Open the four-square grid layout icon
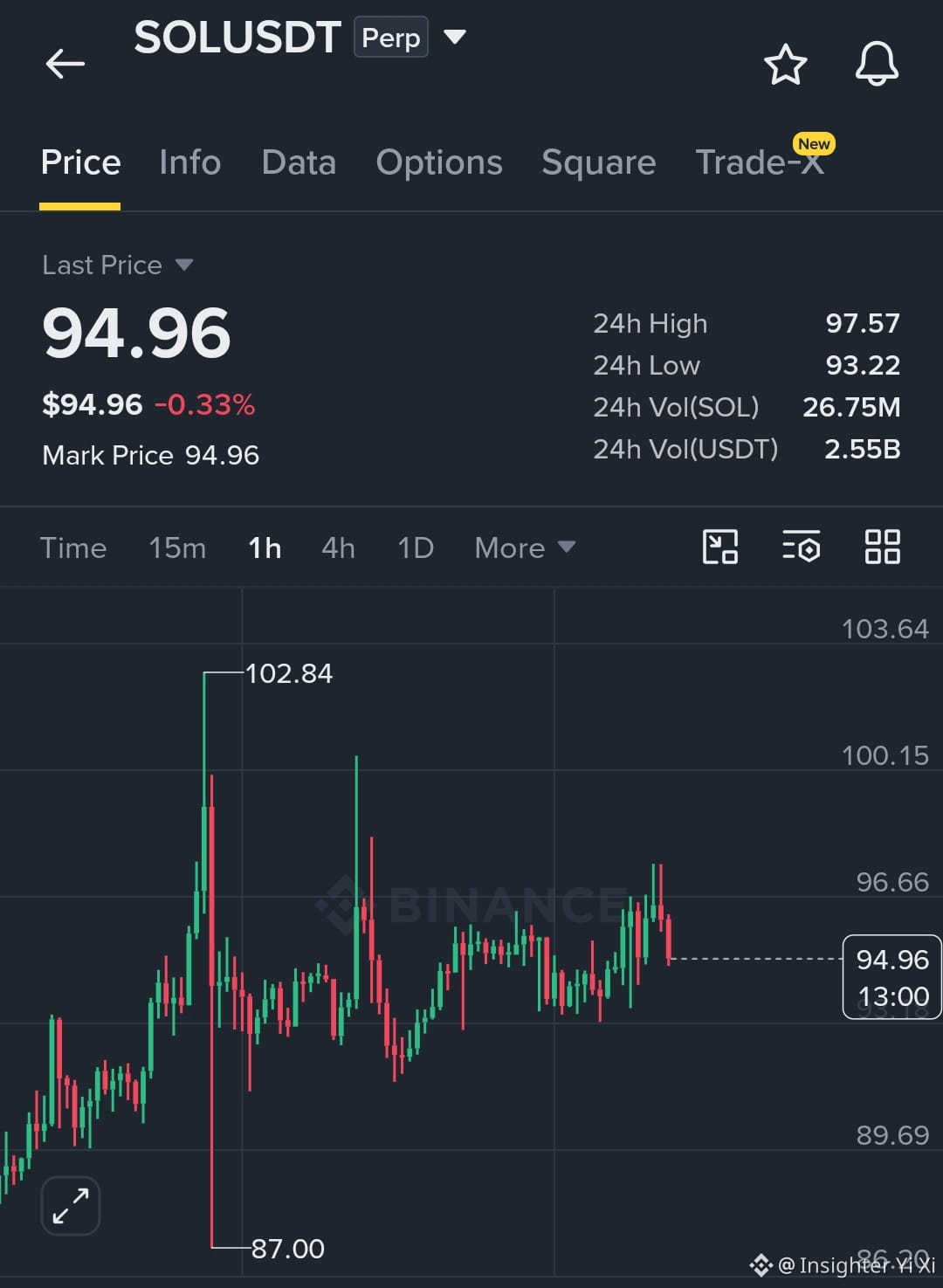Screen dimensions: 943x1288 (882, 548)
